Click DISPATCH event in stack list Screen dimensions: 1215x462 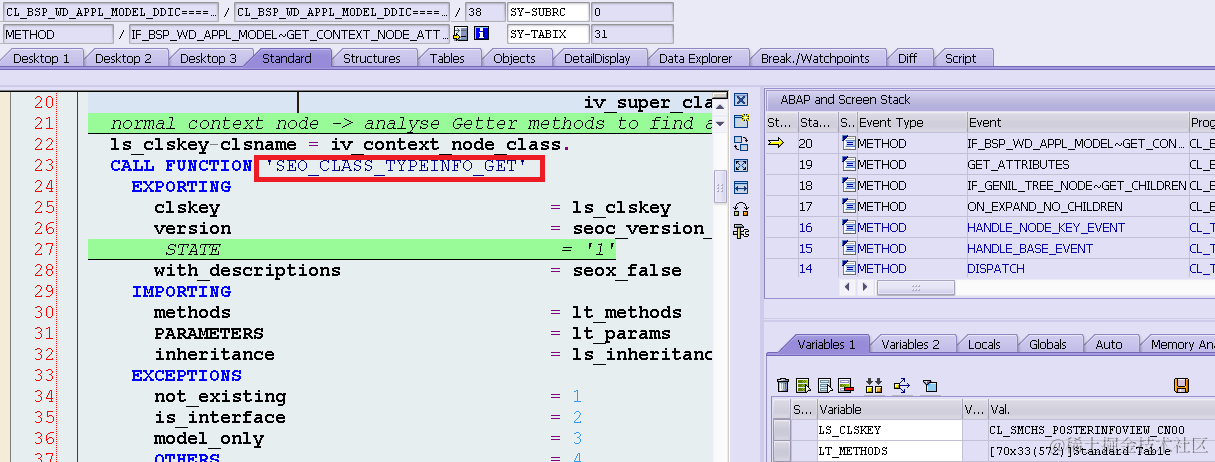pos(996,269)
